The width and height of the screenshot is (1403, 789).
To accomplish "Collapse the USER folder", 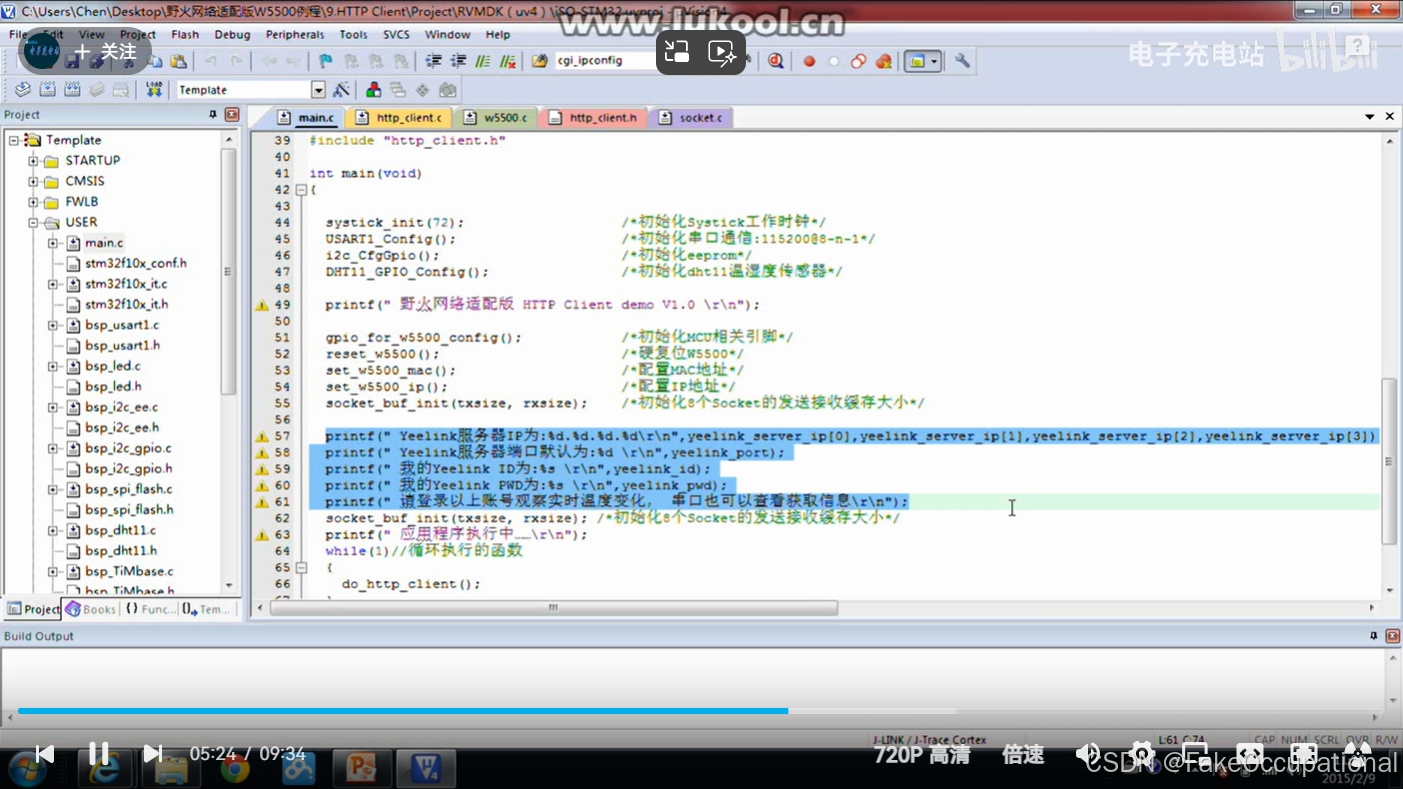I will coord(33,222).
